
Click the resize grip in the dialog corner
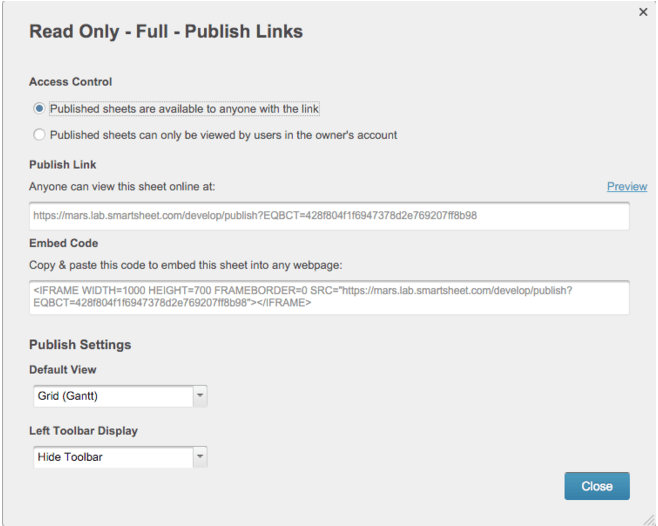(x=649, y=518)
